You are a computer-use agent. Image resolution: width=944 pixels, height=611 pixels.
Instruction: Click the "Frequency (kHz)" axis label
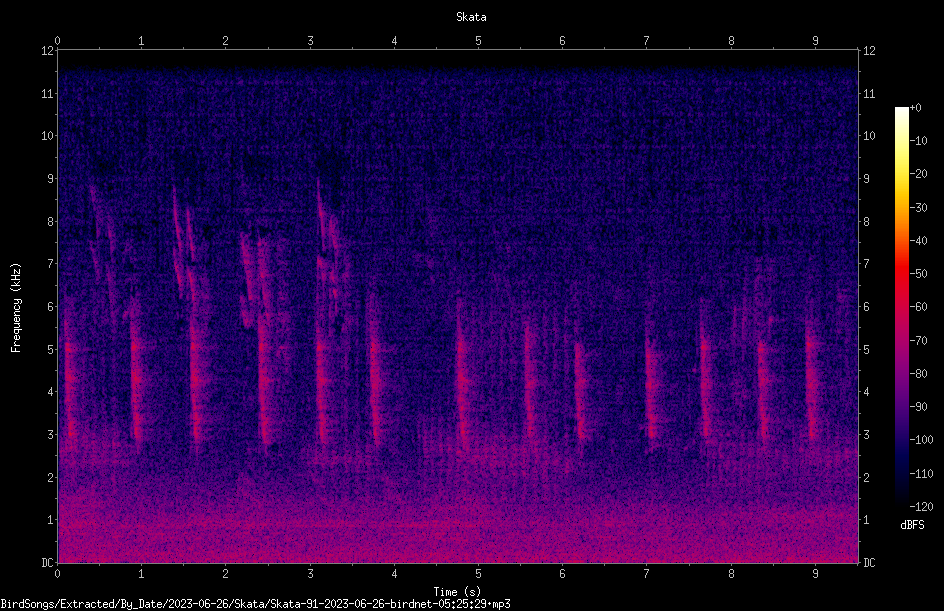[x=16, y=308]
